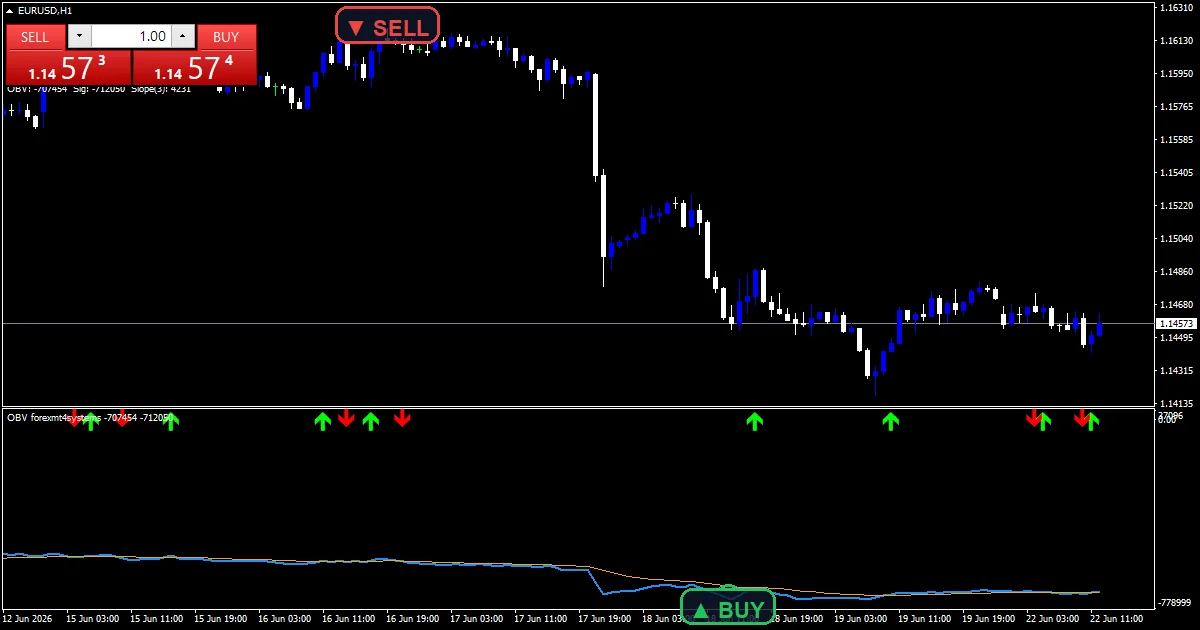The width and height of the screenshot is (1200, 630).
Task: Decrease lot volume with the down arrow
Action: 80,36
